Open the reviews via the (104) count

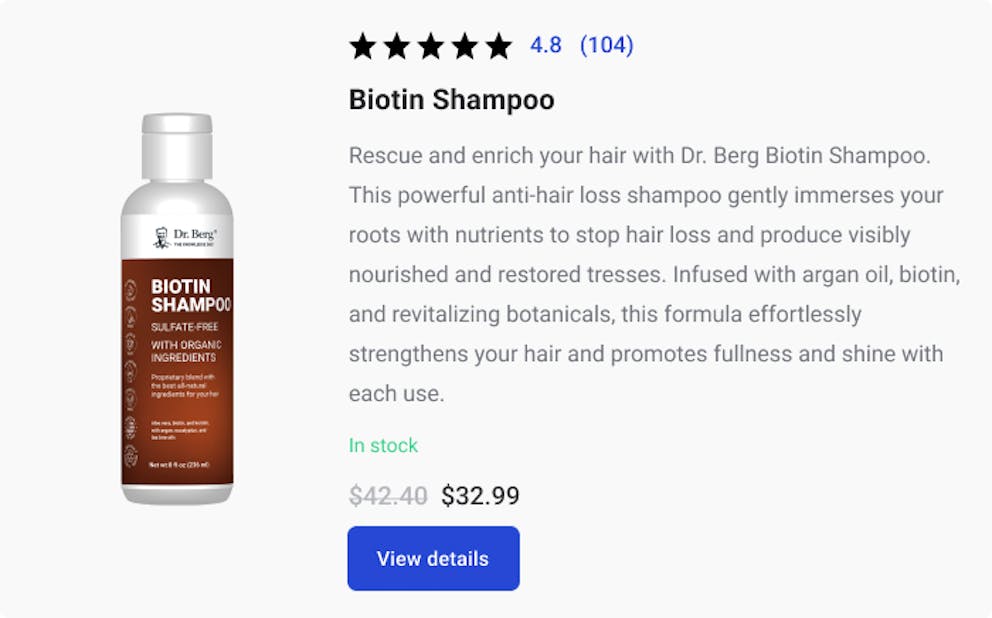[607, 45]
